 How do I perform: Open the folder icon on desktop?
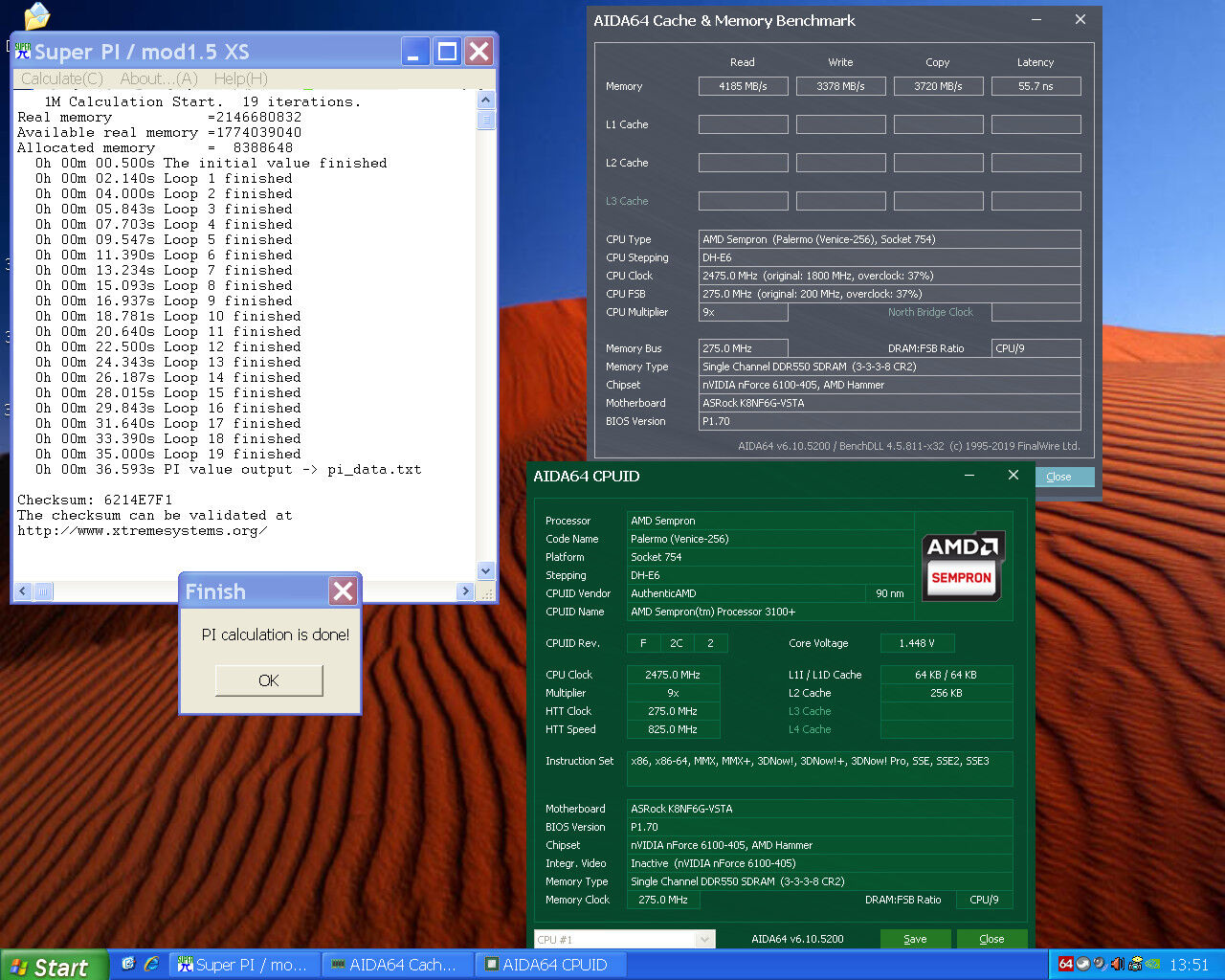(36, 15)
